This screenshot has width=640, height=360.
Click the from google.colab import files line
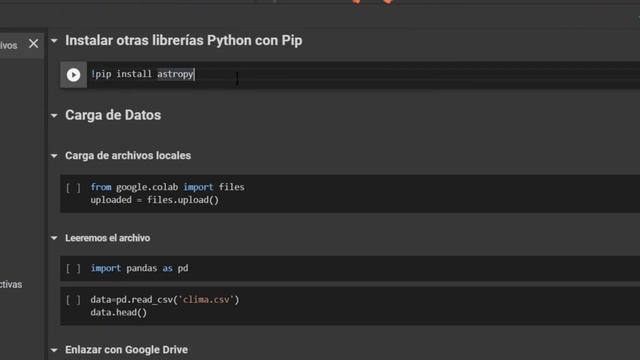pos(167,187)
